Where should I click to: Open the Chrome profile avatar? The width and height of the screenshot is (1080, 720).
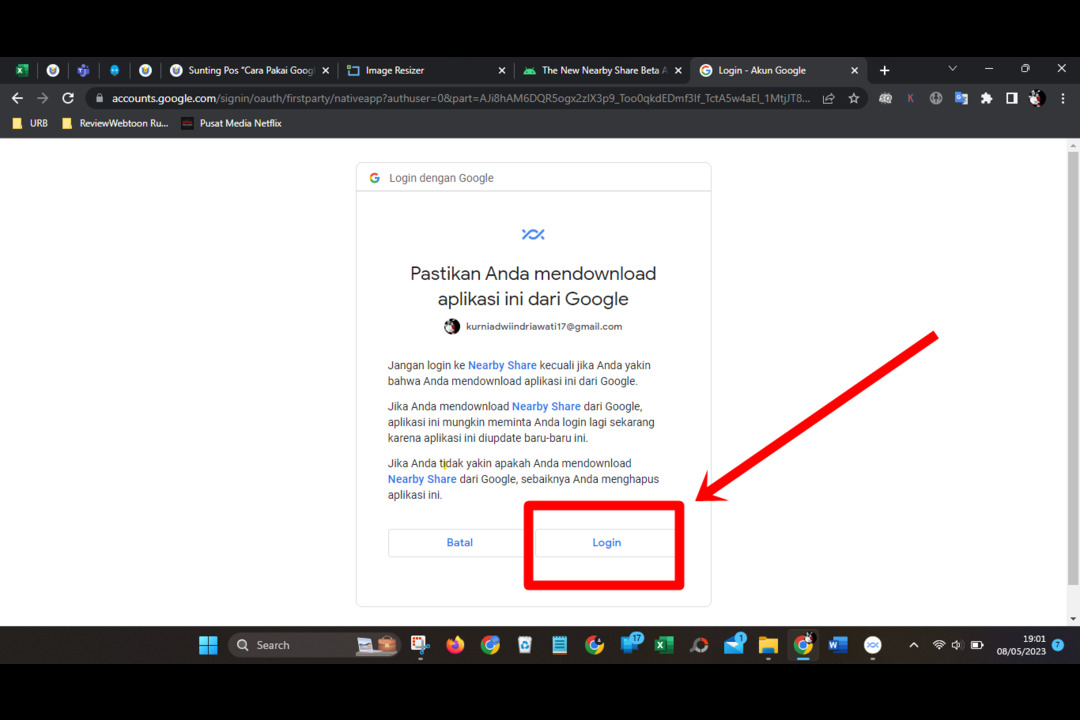1037,99
